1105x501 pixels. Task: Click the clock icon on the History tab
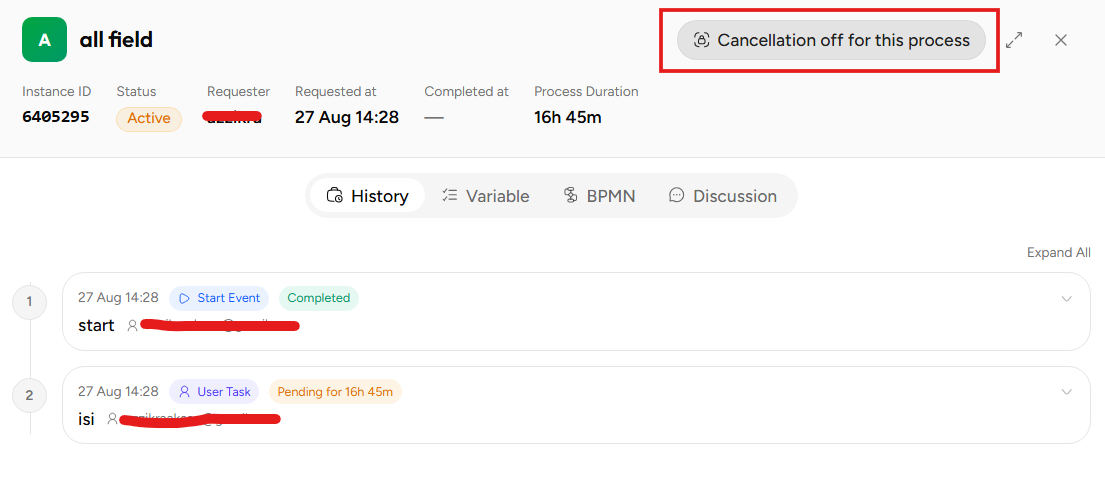(x=335, y=196)
